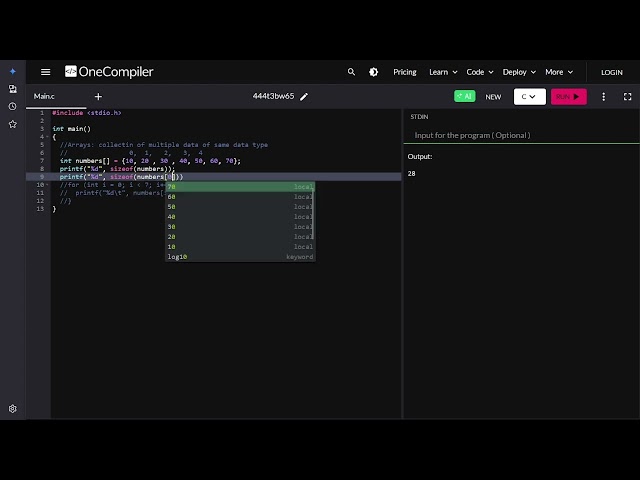Click the OneCompiler logo
Viewport: 640px width, 480px height.
109,72
